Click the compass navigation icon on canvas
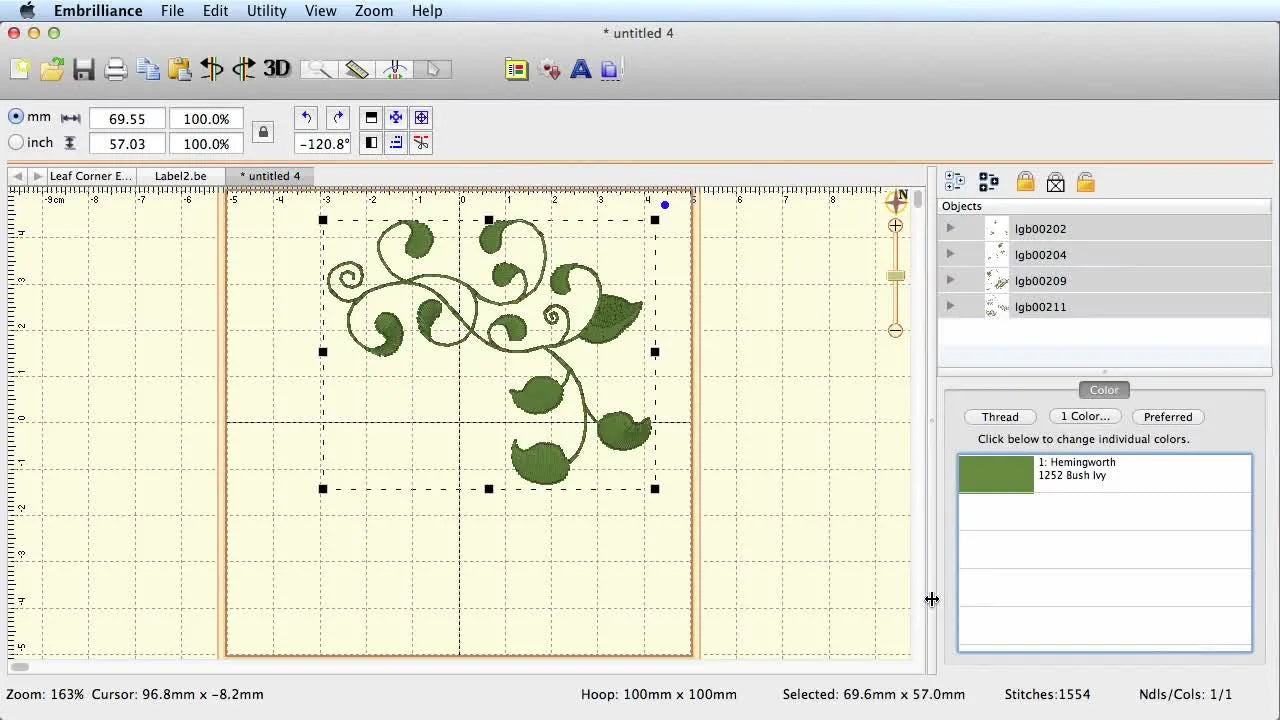The height and width of the screenshot is (720, 1280). point(896,201)
